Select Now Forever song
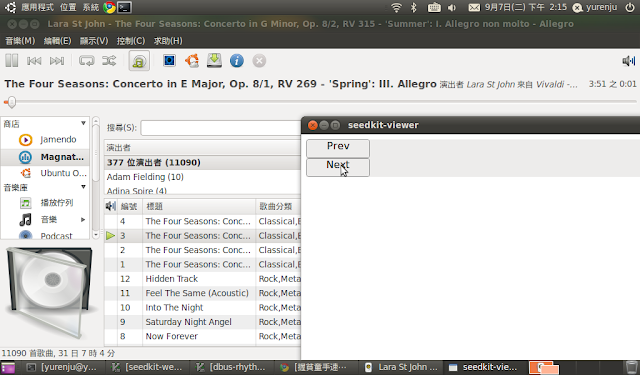The height and width of the screenshot is (375, 640). click(203, 336)
